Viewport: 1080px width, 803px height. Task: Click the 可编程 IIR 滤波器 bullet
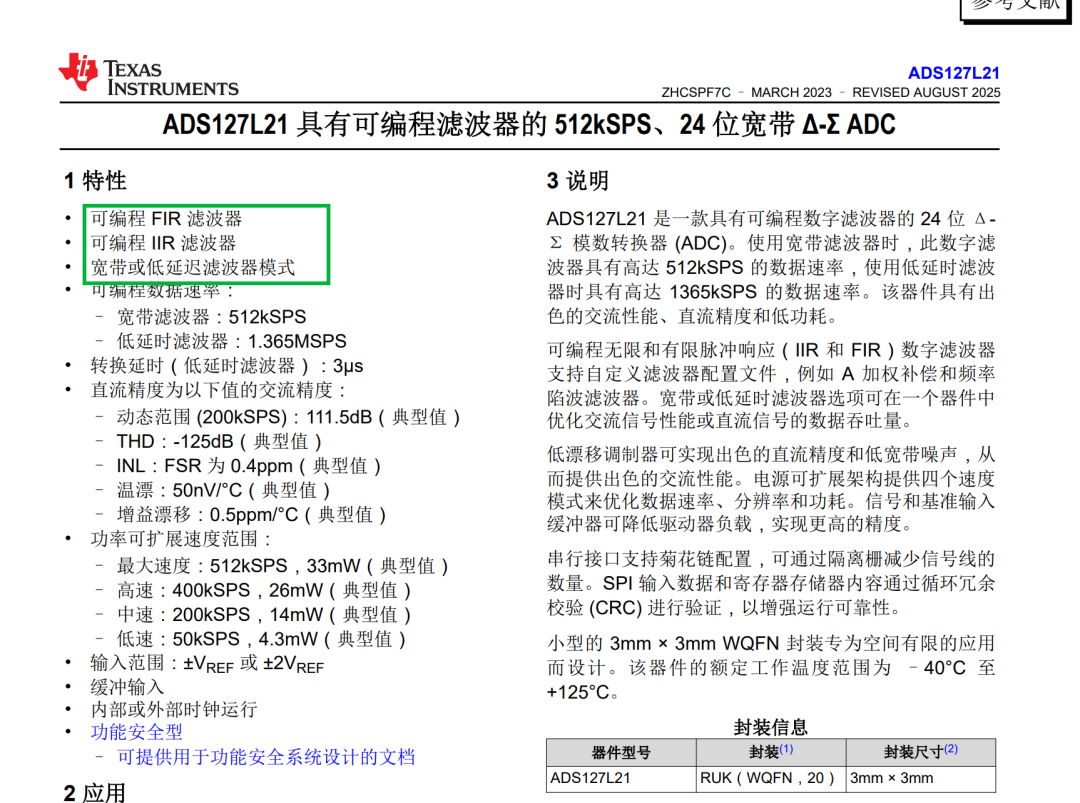click(x=164, y=242)
